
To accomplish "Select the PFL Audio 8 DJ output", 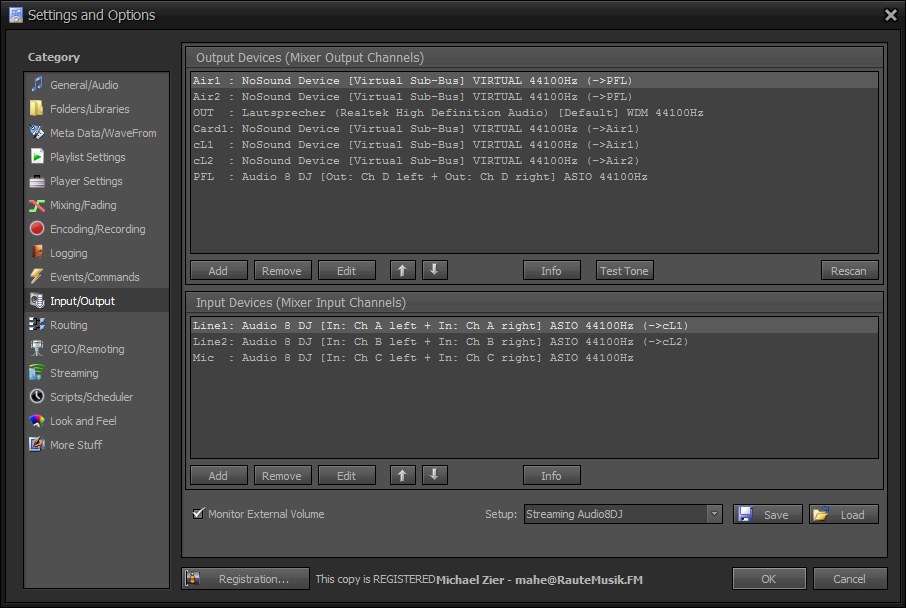I will [420, 177].
